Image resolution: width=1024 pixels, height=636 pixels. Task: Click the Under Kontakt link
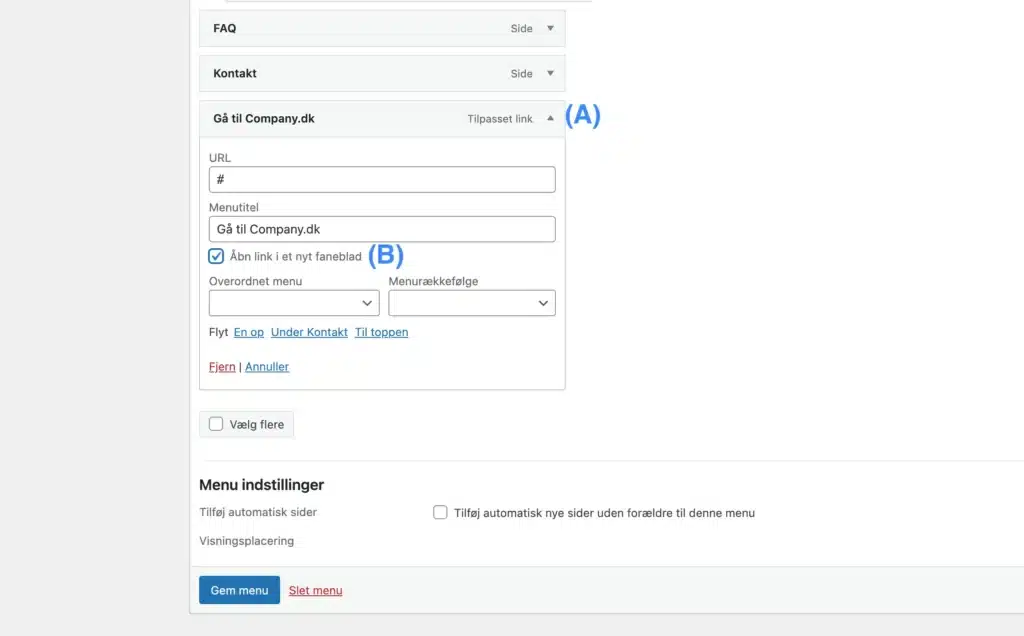click(309, 332)
